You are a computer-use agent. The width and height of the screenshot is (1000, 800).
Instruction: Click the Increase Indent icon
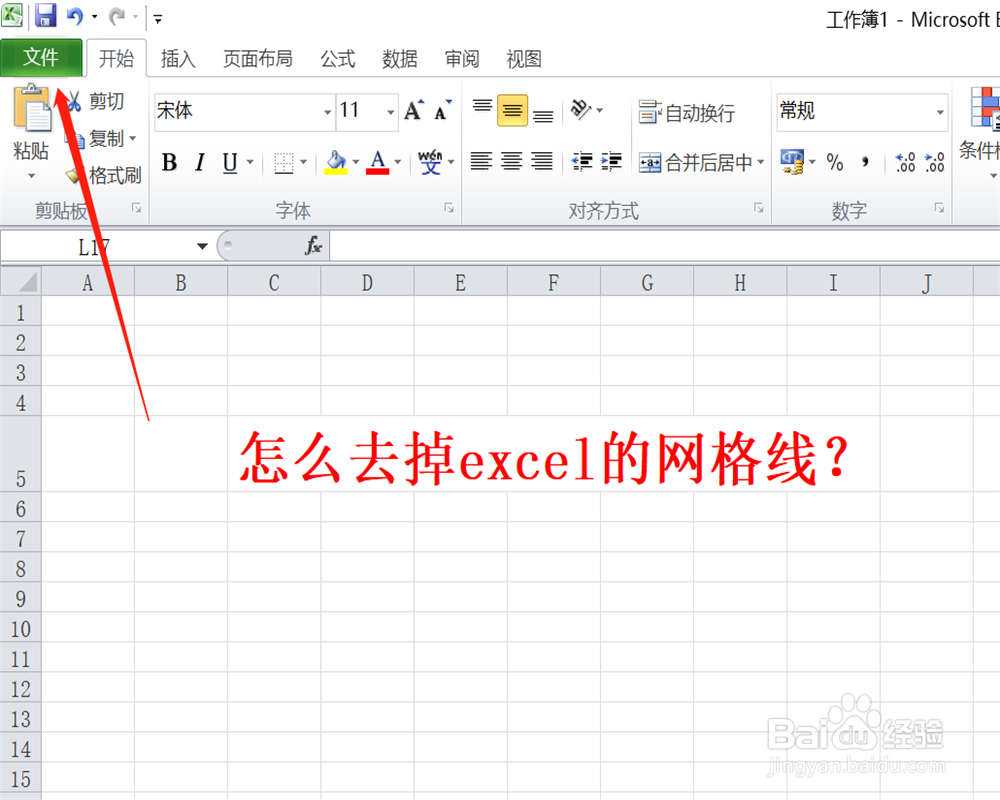click(x=611, y=161)
